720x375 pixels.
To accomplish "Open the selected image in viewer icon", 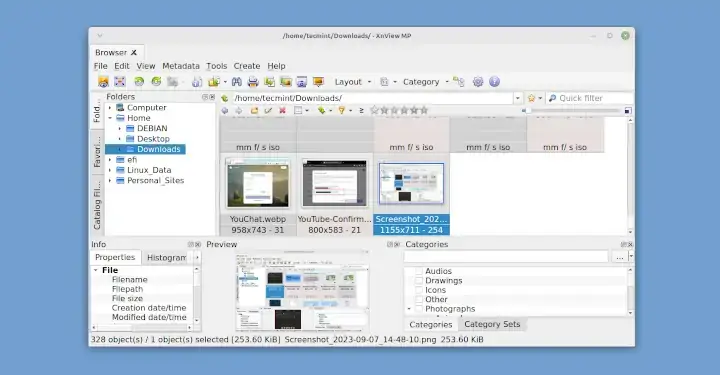I will (103, 82).
